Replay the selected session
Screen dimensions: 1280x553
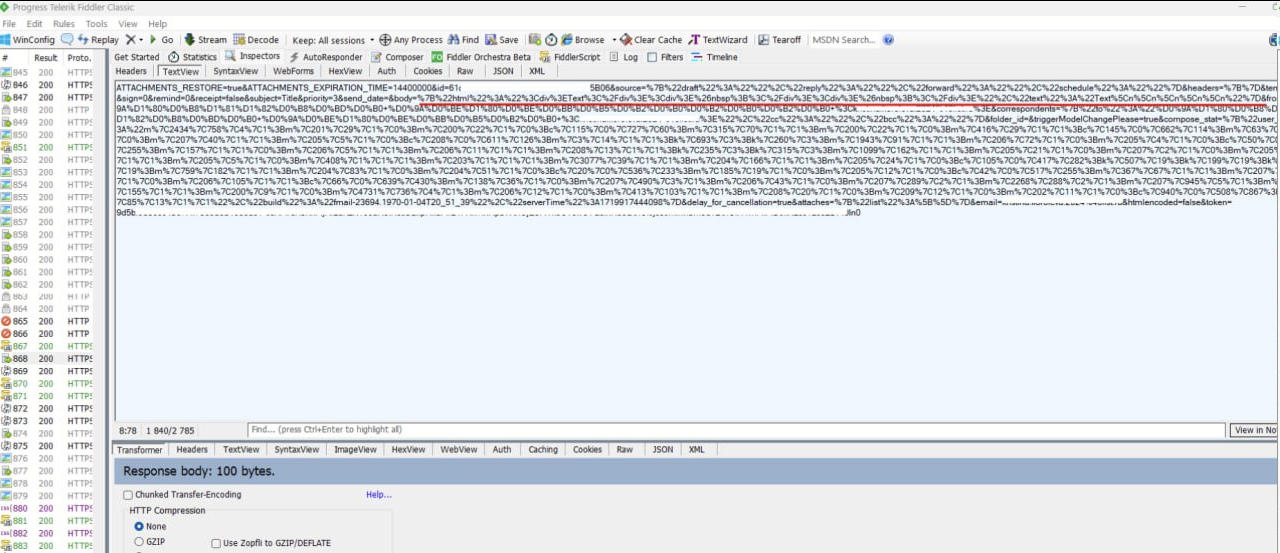coord(98,40)
